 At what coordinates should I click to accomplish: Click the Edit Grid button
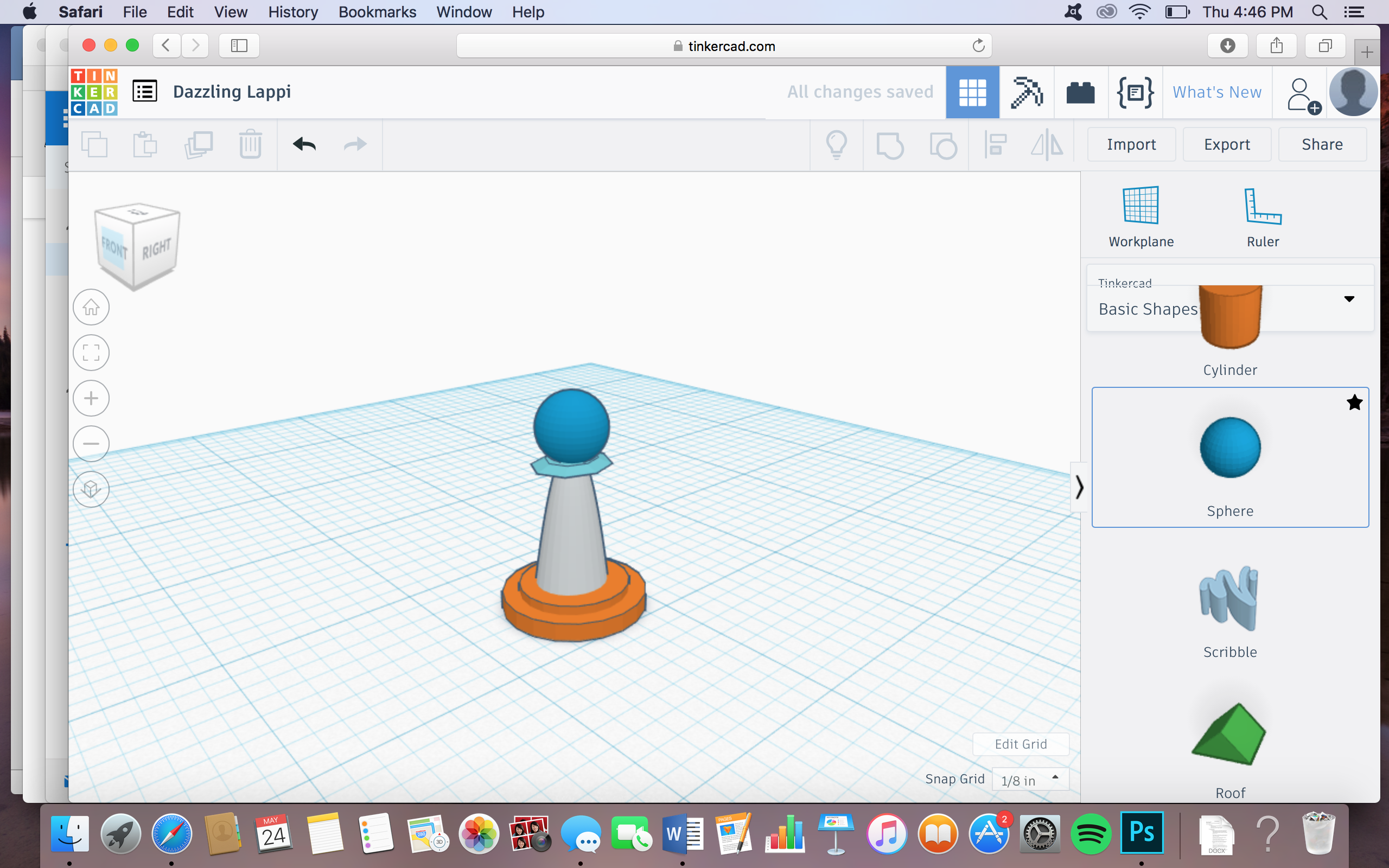[x=1021, y=744]
